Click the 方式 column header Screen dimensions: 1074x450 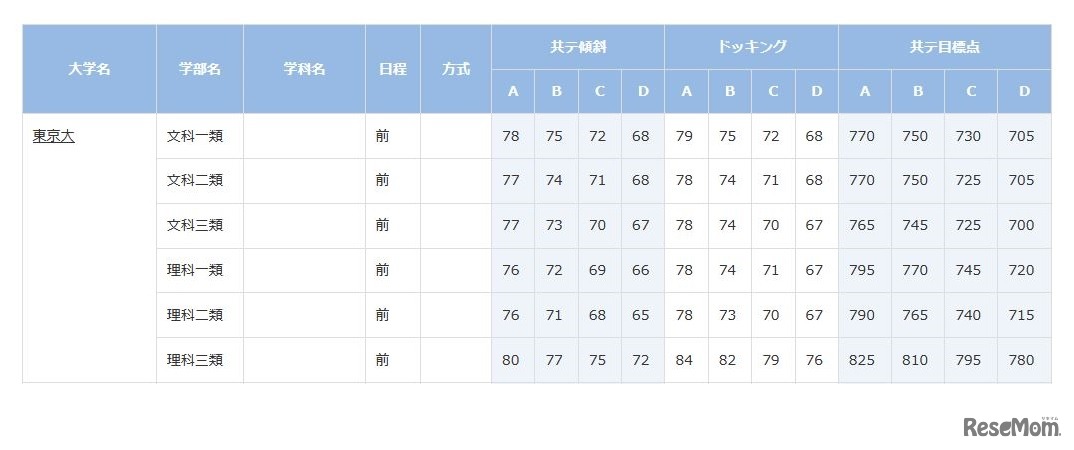point(456,70)
